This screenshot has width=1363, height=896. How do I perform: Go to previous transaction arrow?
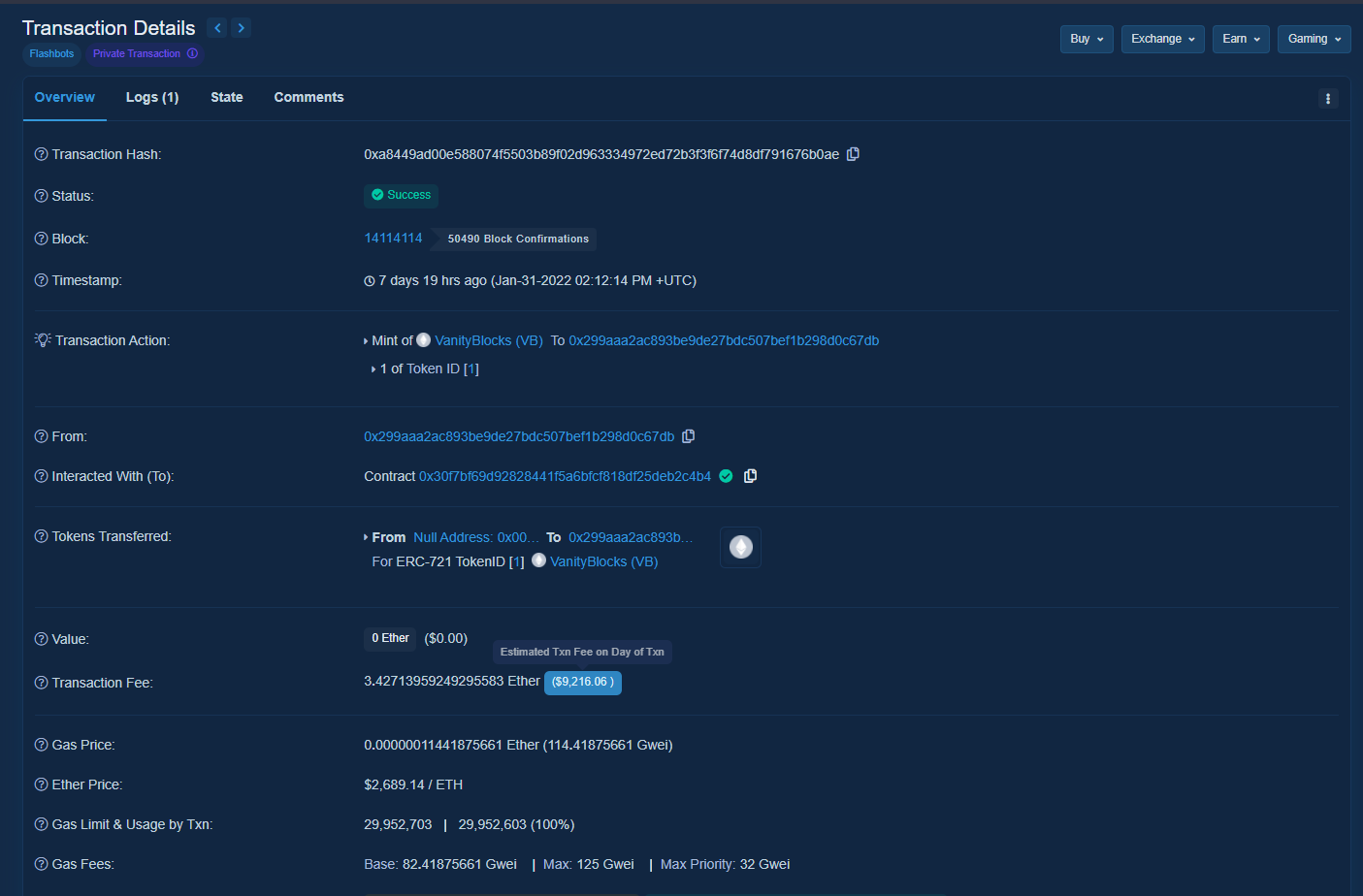point(217,28)
